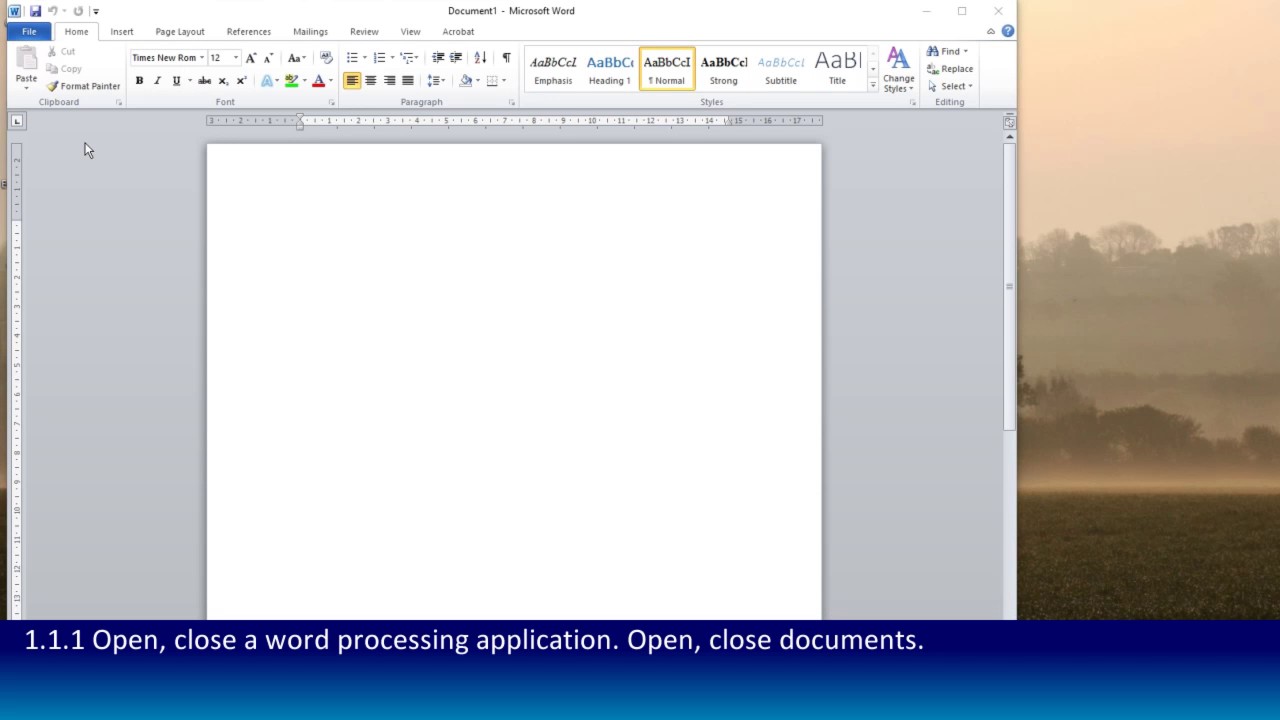Open the font color dropdown arrow
Viewport: 1280px width, 720px height.
tap(331, 81)
